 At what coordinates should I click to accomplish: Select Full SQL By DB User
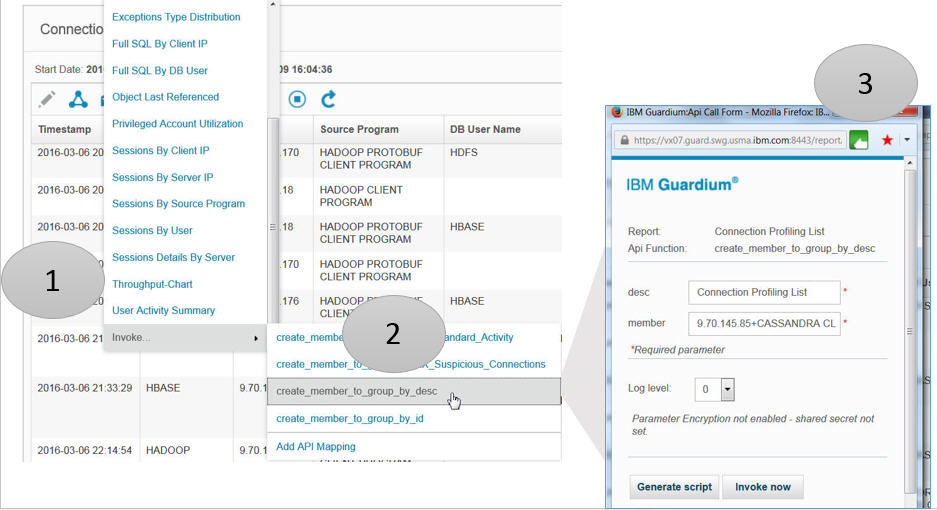click(160, 71)
